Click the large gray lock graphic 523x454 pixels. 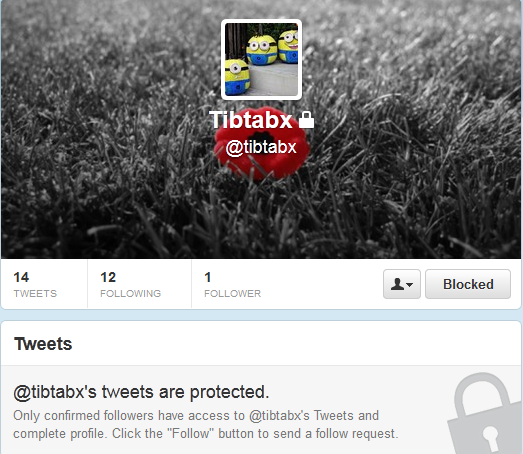[483, 414]
